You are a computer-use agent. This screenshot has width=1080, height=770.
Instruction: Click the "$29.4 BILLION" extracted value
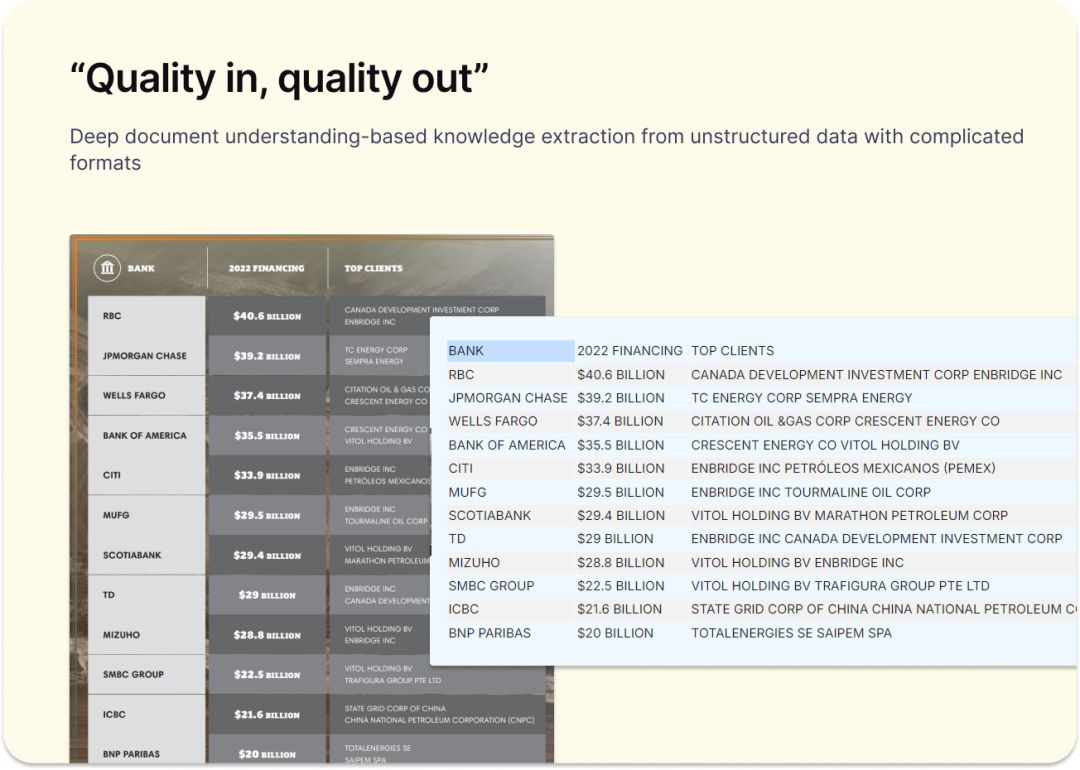tap(621, 516)
